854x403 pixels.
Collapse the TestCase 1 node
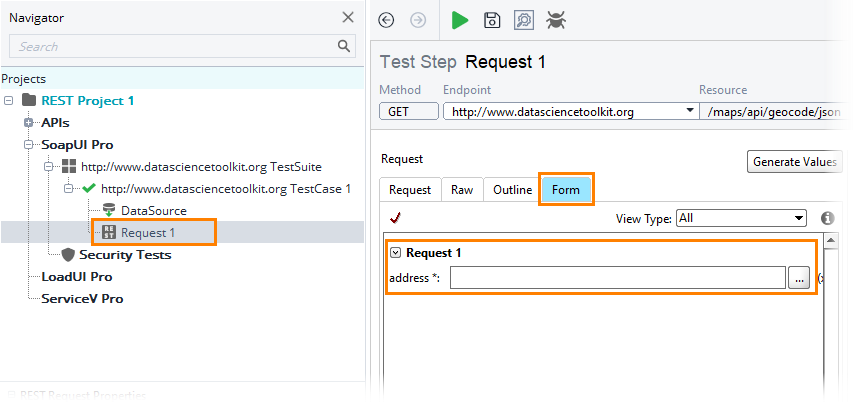69,189
